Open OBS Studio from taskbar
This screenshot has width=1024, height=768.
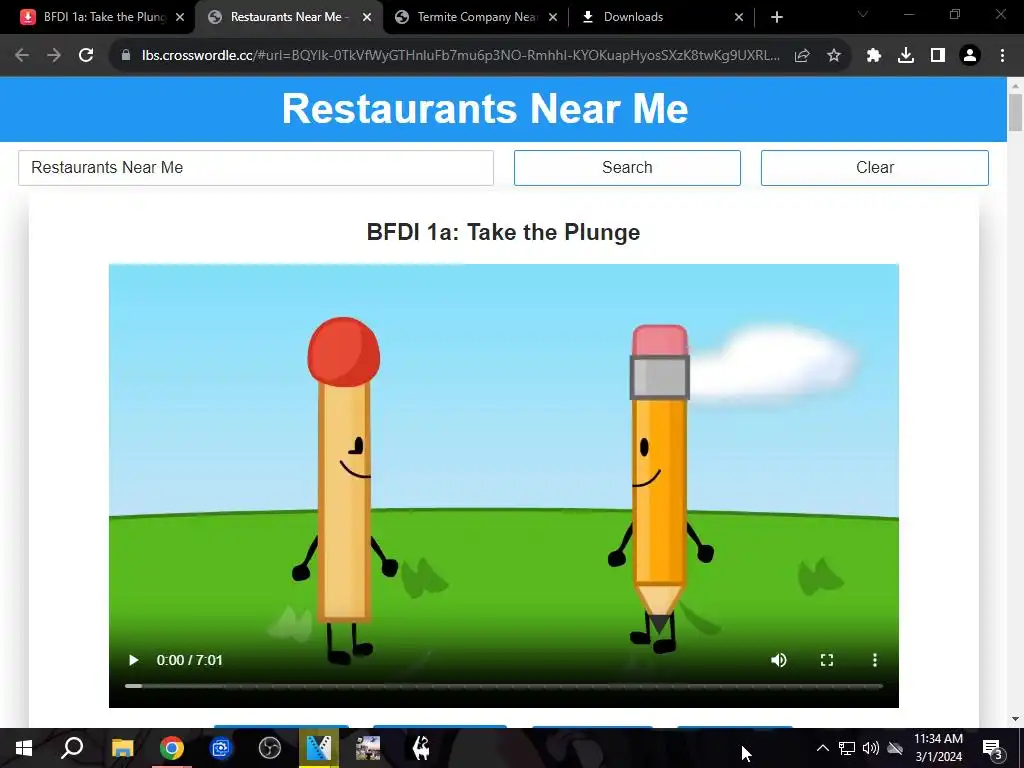pos(270,748)
